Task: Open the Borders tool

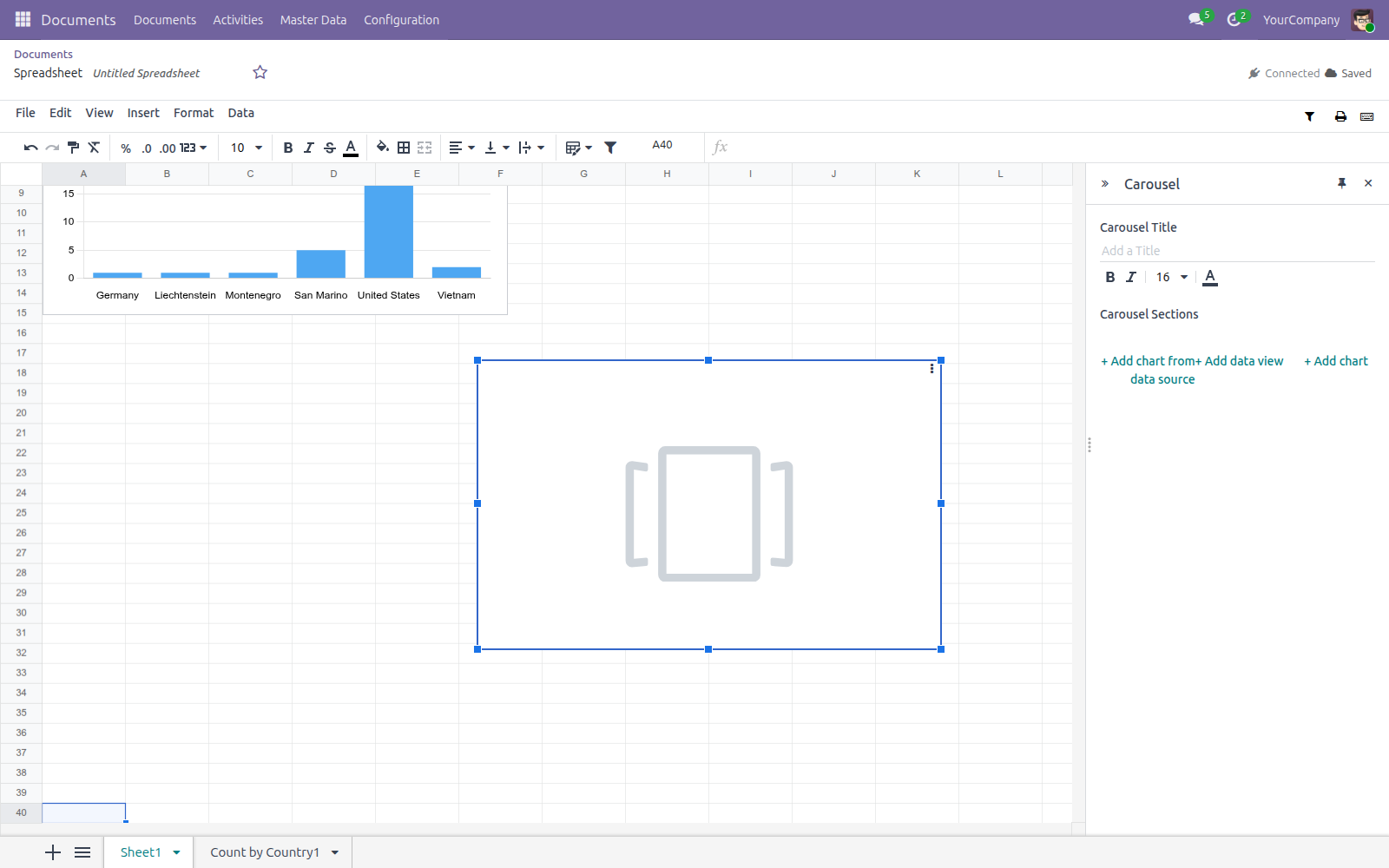Action: (x=404, y=148)
